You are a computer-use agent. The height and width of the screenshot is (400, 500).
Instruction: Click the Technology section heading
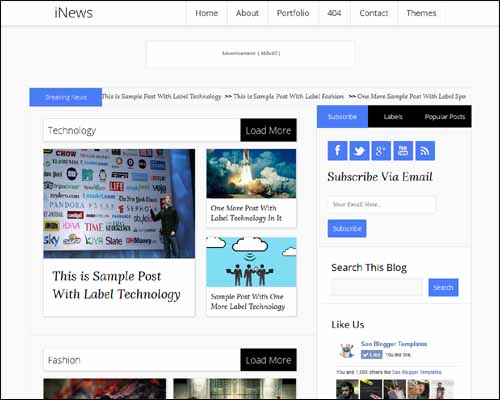click(72, 130)
